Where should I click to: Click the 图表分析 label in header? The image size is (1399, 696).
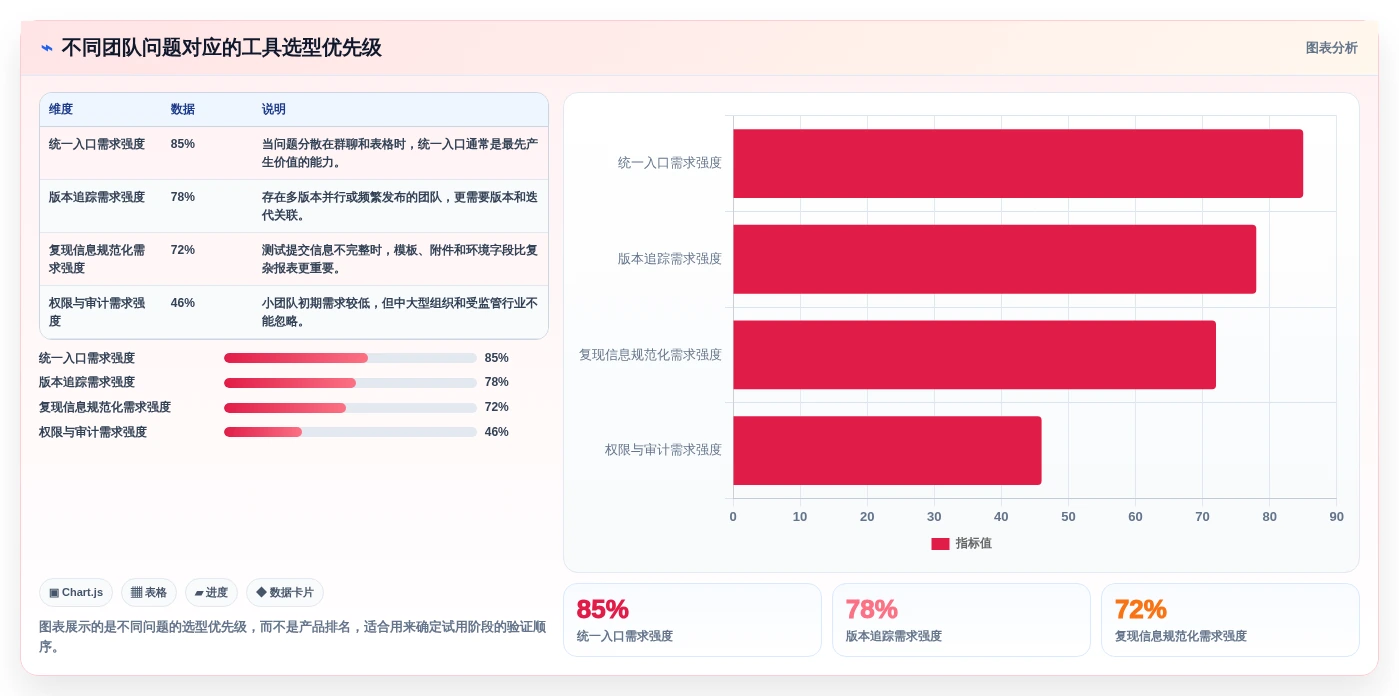point(1331,48)
